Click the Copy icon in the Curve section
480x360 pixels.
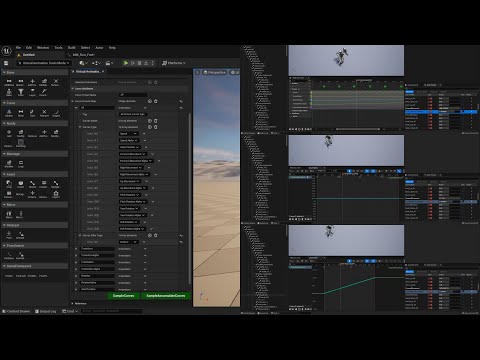[x=32, y=113]
